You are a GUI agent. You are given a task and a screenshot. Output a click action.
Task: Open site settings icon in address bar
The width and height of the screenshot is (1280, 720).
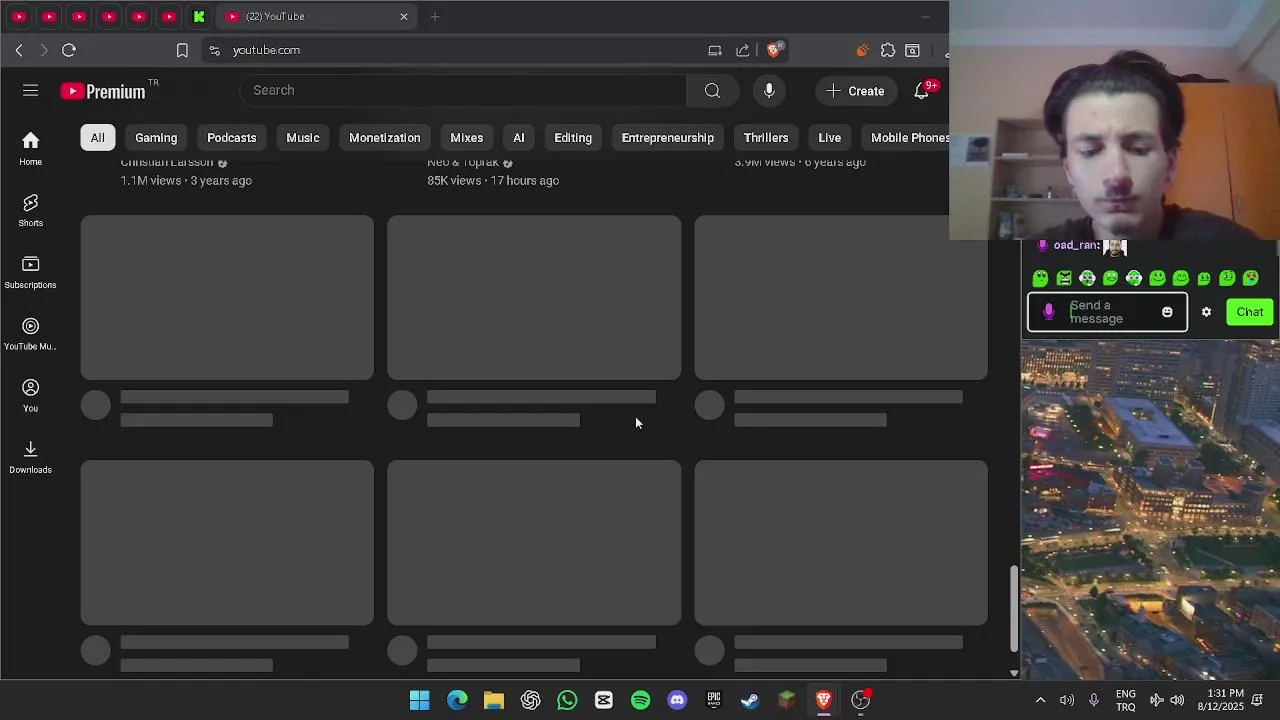pos(214,50)
